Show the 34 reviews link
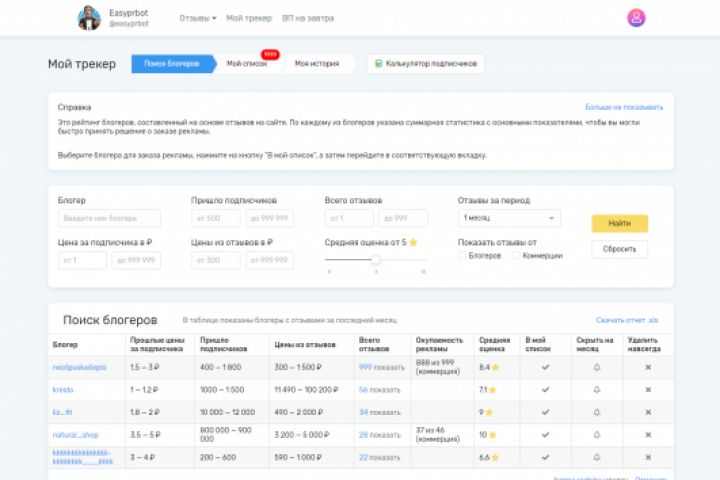Screen dimensions: 720x480 pyautogui.click(x=379, y=412)
